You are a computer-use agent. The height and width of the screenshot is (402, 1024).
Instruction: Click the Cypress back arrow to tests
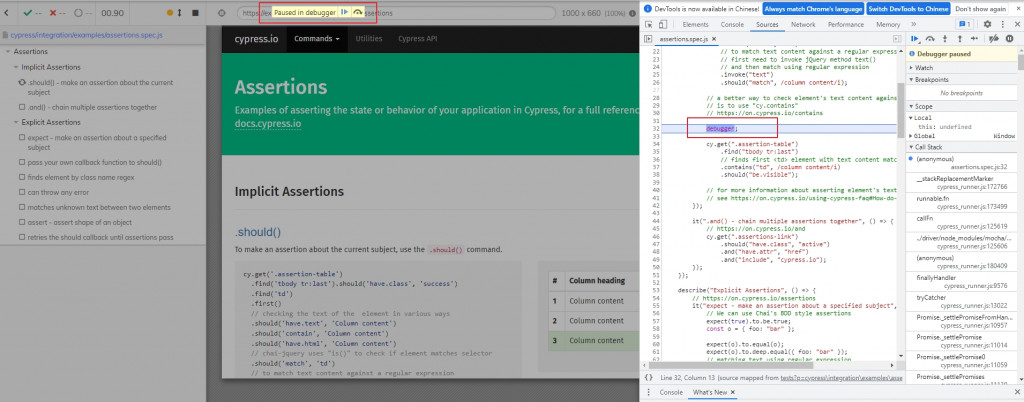coord(7,12)
